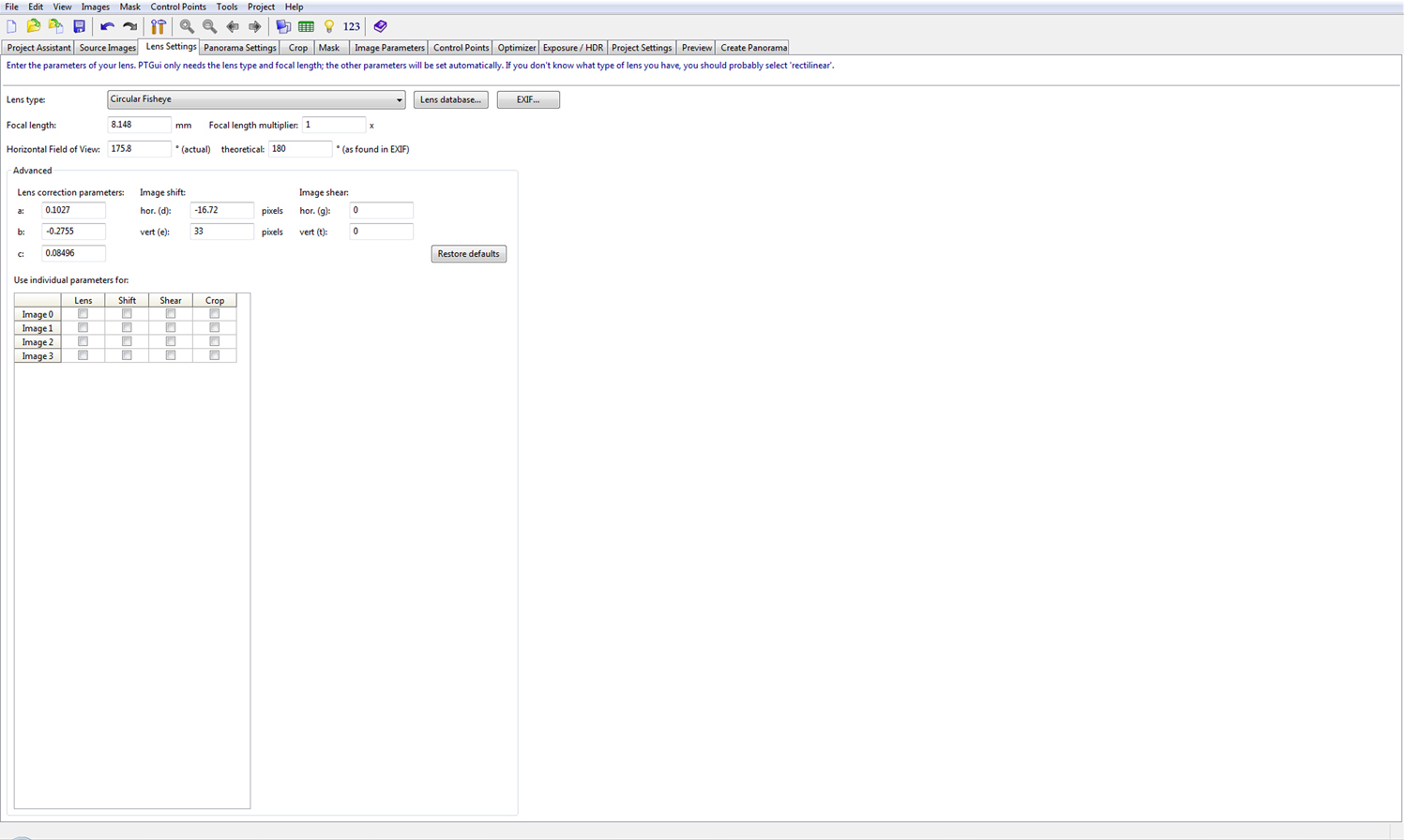Open the options hammer and wrench icon
This screenshot has height=840, width=1407.
pos(159,26)
